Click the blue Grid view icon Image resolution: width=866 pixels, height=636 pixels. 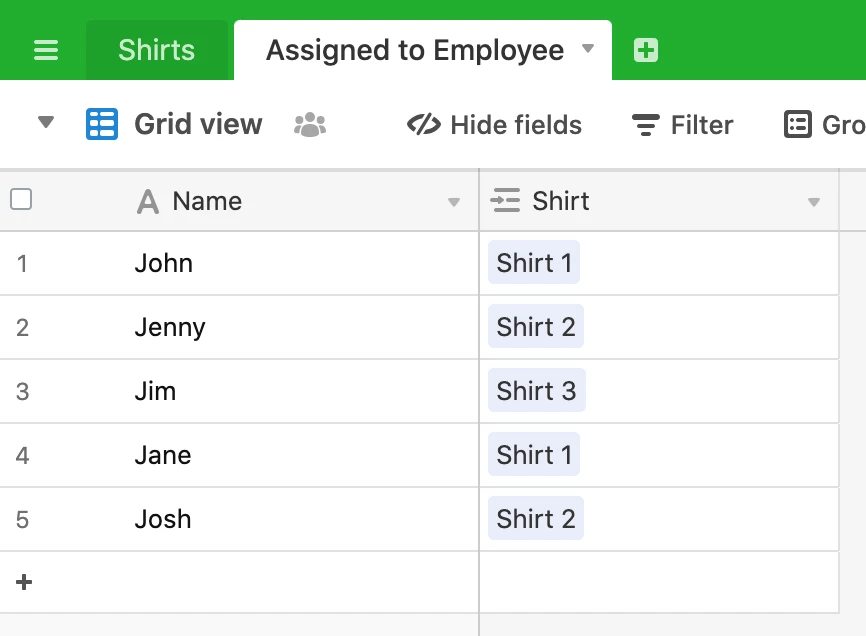tap(102, 124)
